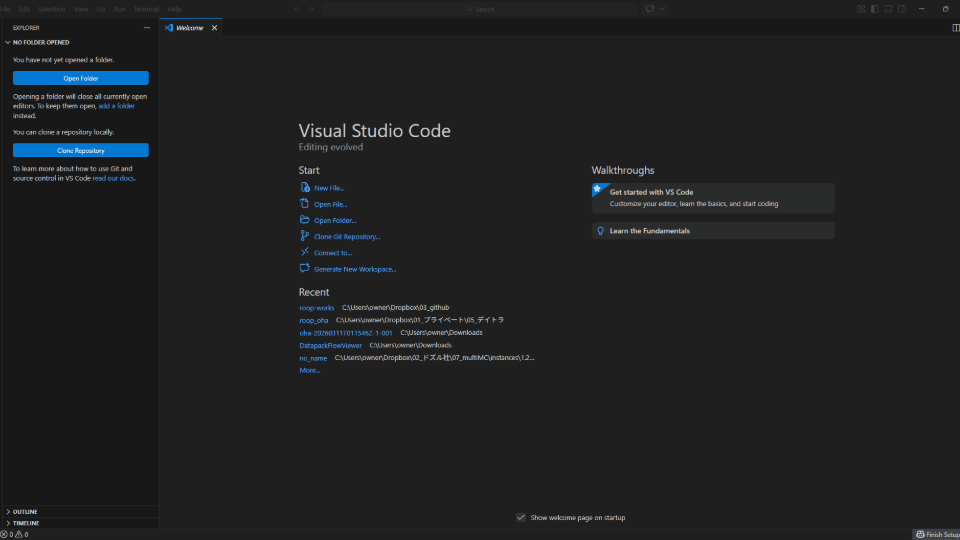
Task: Collapse the No Folder Opened section
Action: pos(40,42)
